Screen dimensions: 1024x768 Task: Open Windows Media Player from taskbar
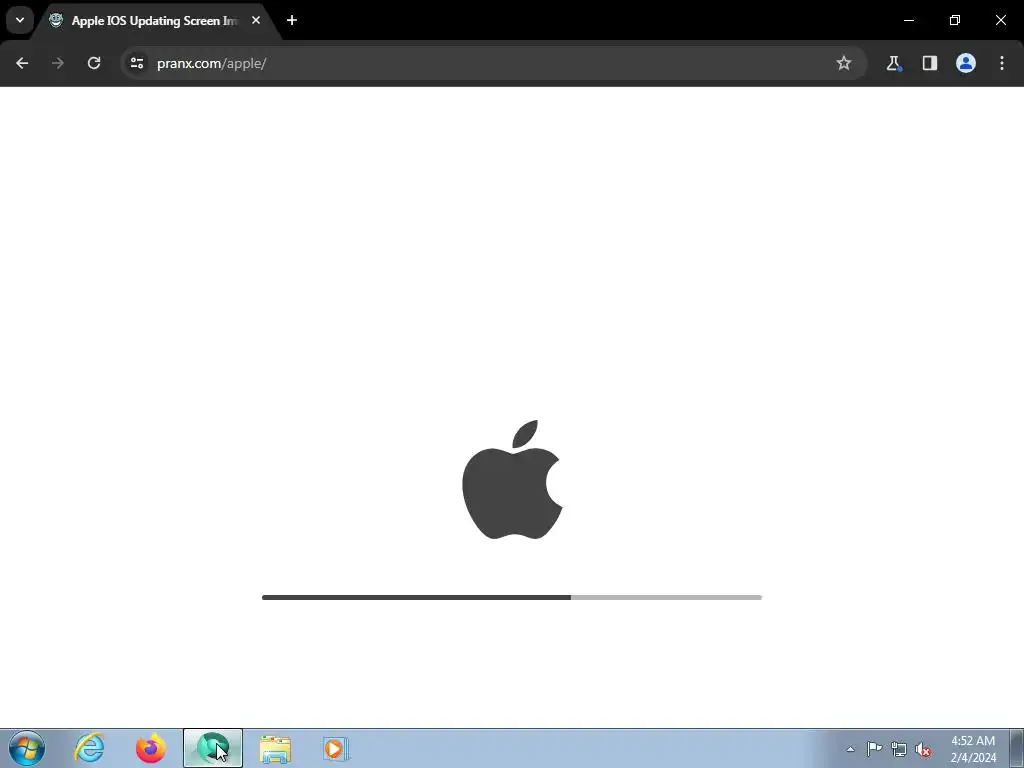click(x=336, y=748)
